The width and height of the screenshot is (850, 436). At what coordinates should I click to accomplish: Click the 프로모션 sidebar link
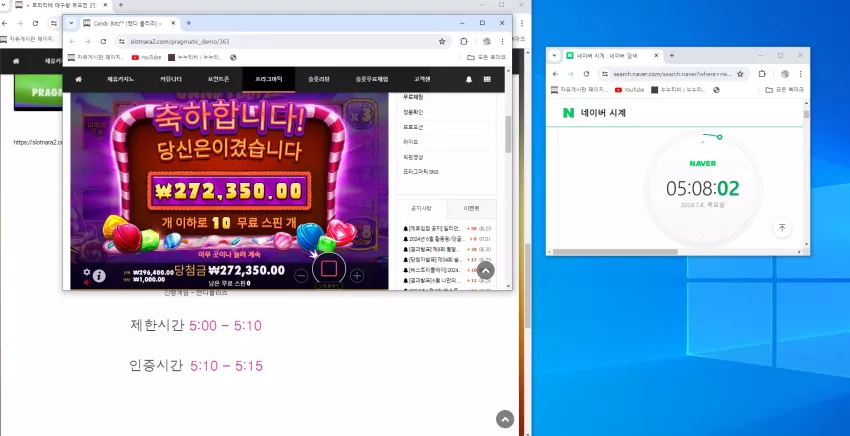(413, 127)
